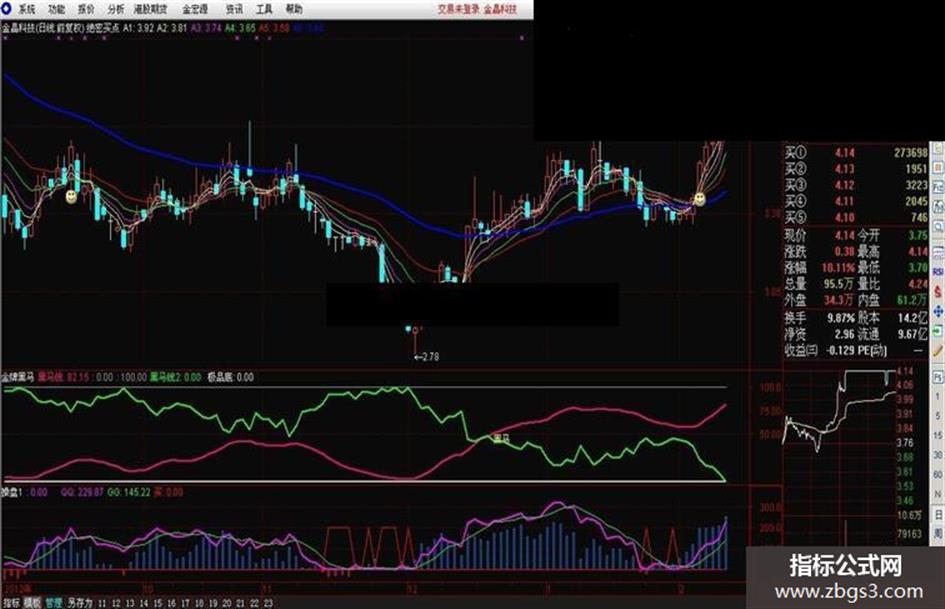Select template number 23
This screenshot has height=609, width=945.
click(x=268, y=603)
